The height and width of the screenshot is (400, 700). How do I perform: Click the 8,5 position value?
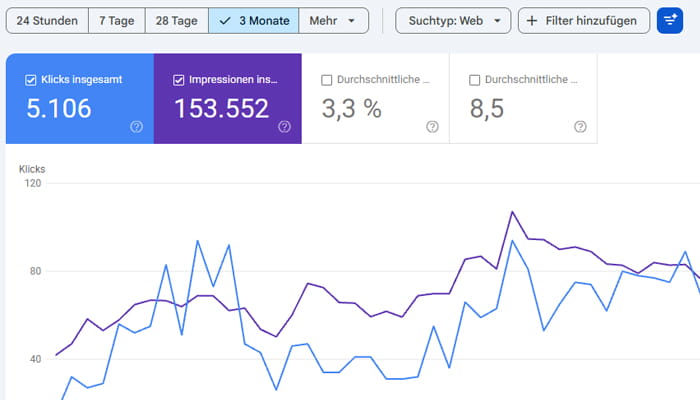[487, 109]
